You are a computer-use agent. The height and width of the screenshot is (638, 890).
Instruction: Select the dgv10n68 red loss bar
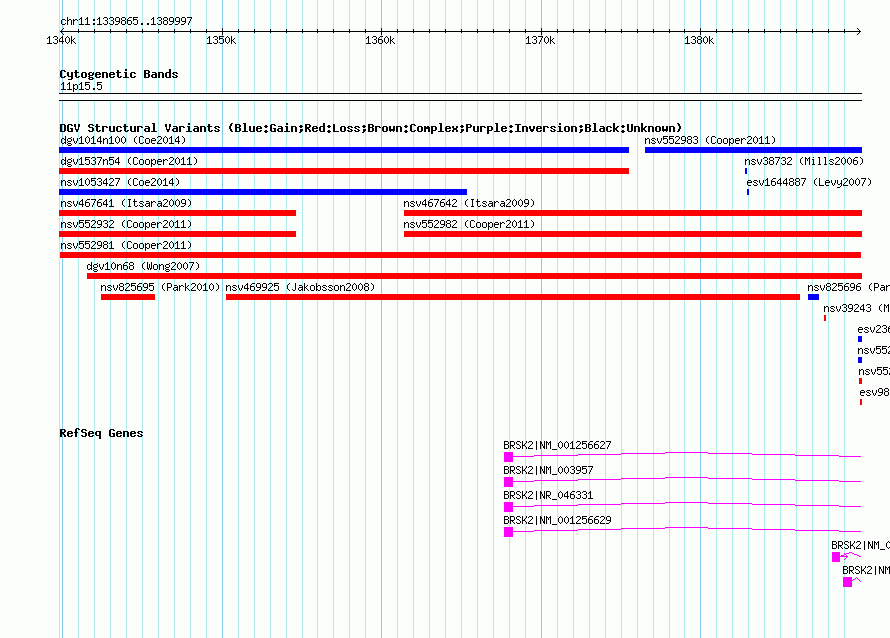point(474,276)
